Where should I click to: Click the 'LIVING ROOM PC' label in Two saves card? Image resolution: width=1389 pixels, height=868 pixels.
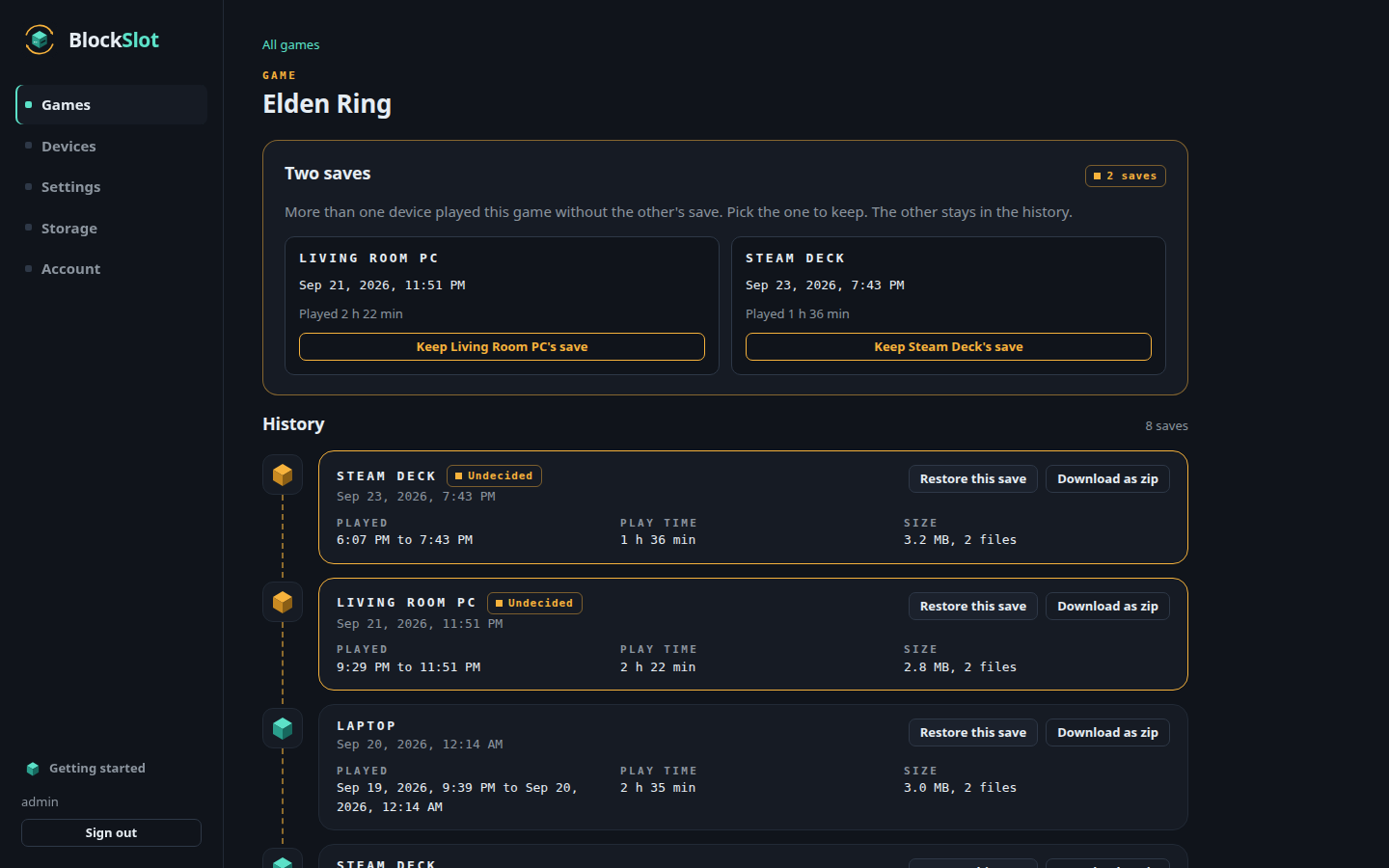pos(368,258)
